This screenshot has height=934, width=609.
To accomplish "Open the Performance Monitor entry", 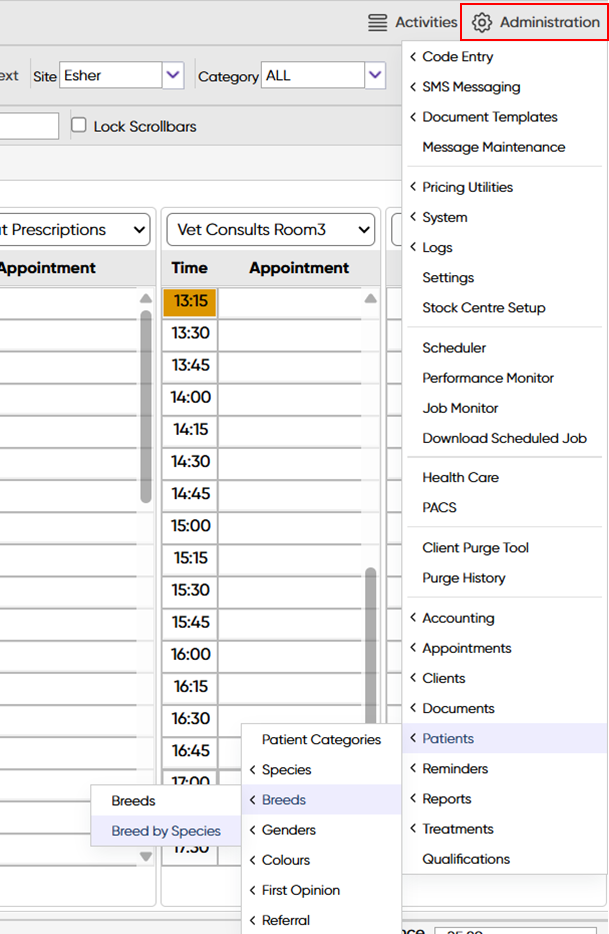I will (487, 378).
